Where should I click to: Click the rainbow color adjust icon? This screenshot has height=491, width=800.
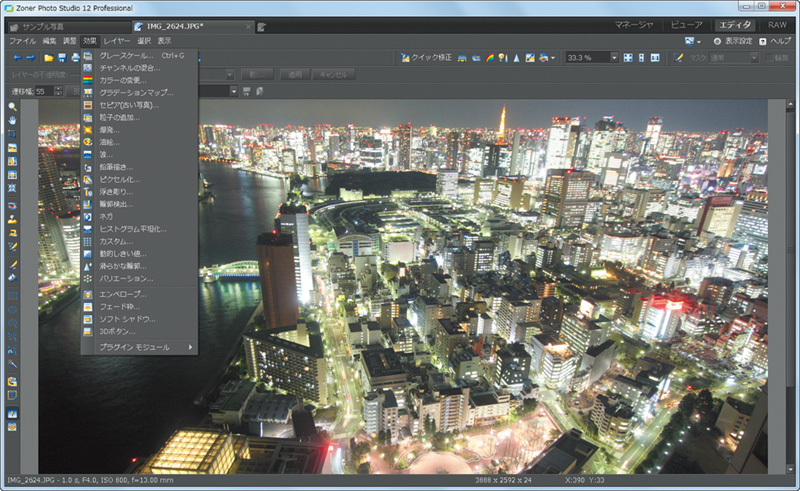(x=489, y=58)
